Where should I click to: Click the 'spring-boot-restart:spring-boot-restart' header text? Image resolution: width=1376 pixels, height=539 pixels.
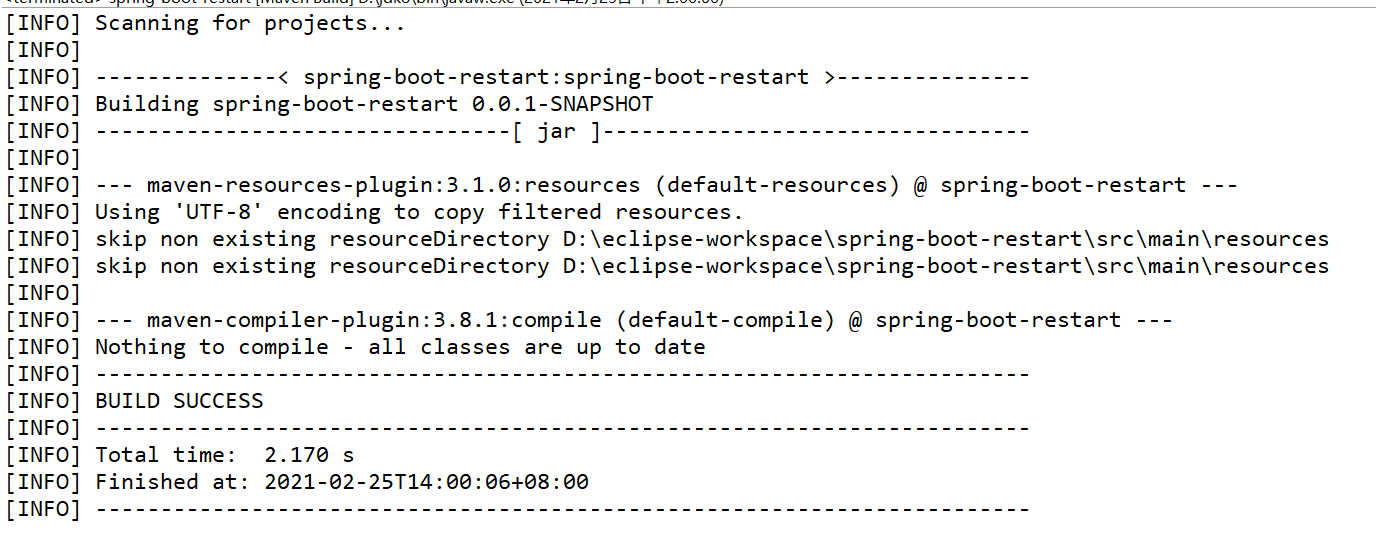point(556,77)
